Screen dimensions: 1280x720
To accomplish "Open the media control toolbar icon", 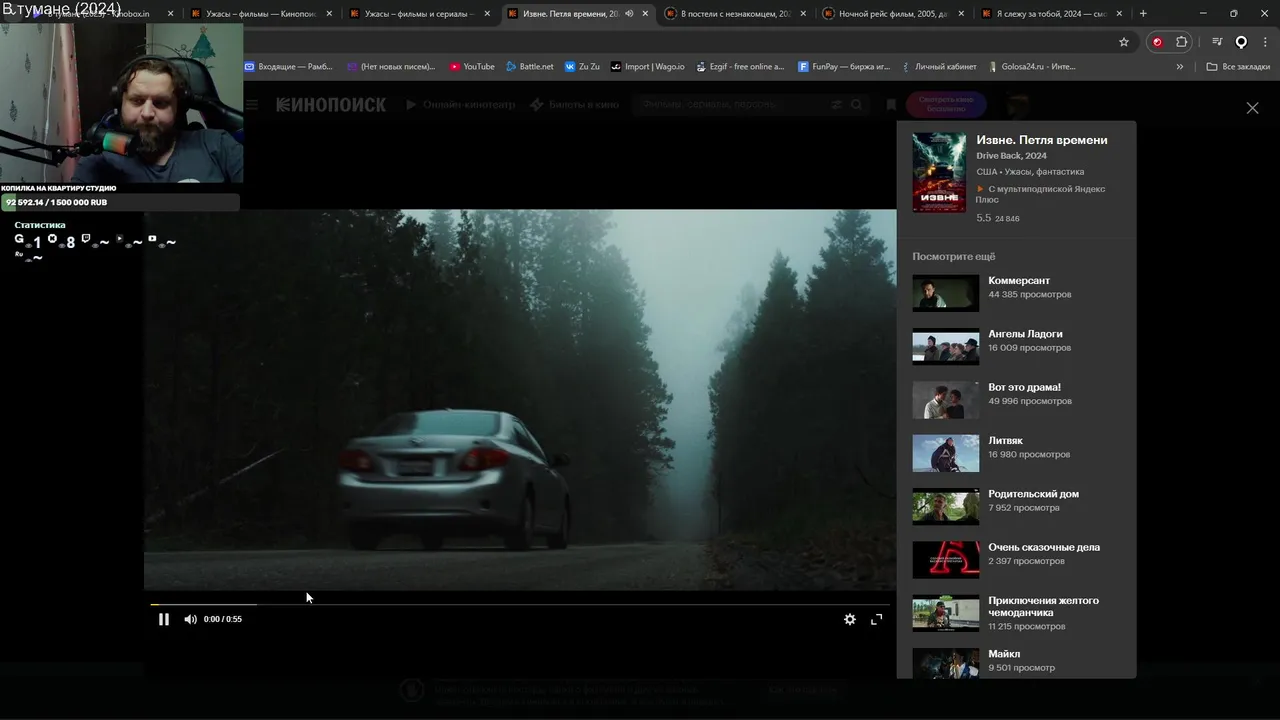I will click(x=1217, y=42).
